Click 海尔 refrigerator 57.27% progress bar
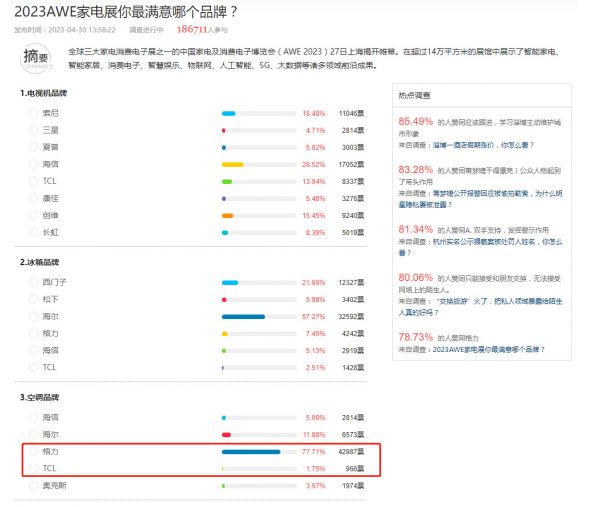 coord(243,317)
